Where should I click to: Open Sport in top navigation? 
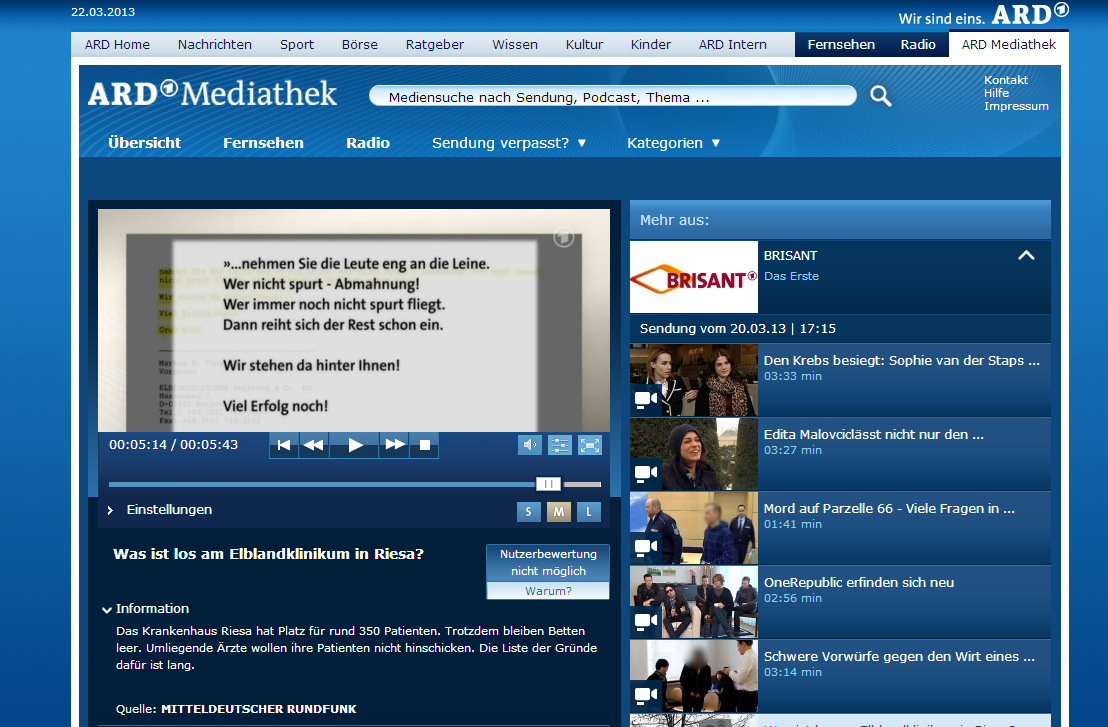click(x=297, y=45)
